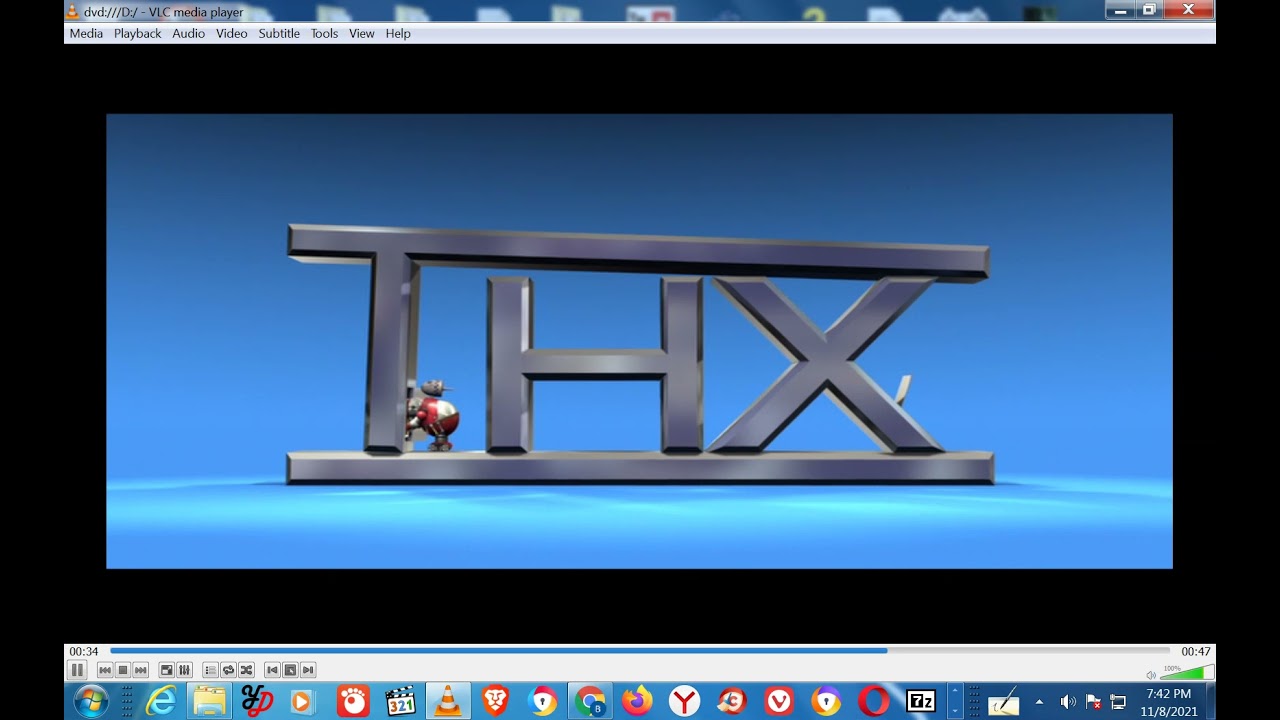Show extended settings equalizer panel
The image size is (1280, 720).
(x=184, y=670)
